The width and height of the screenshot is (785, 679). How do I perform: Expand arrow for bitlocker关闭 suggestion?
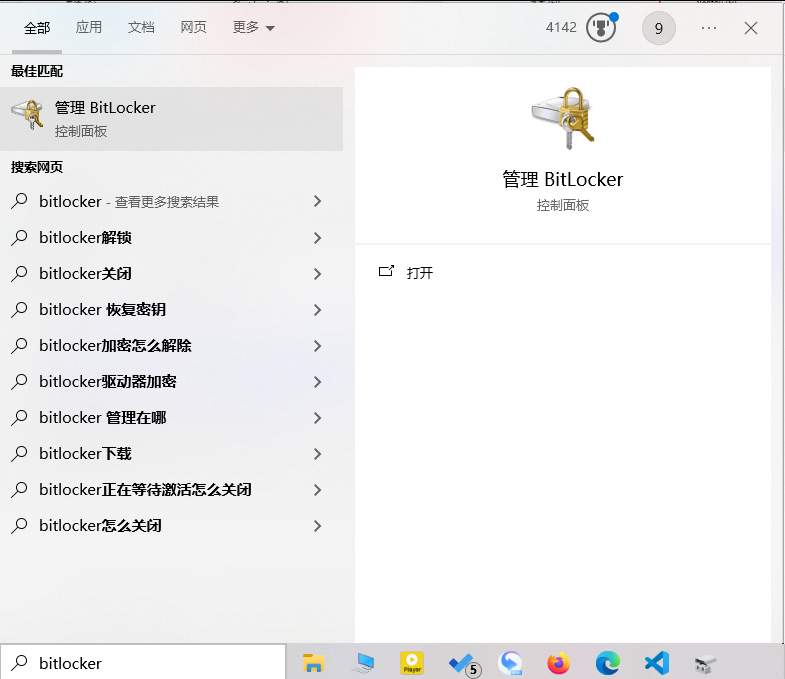[317, 273]
